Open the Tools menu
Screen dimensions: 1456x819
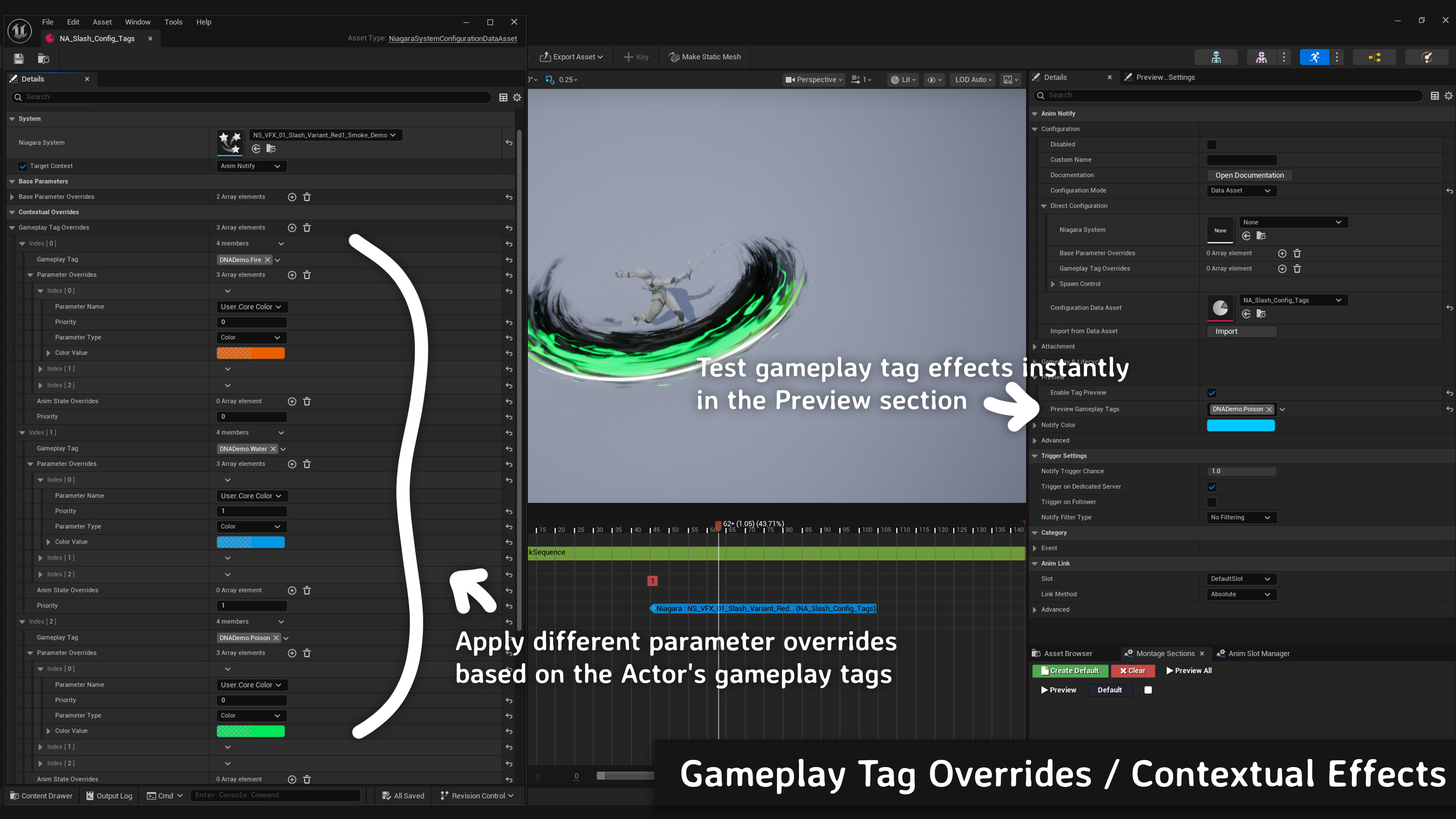pos(173,22)
